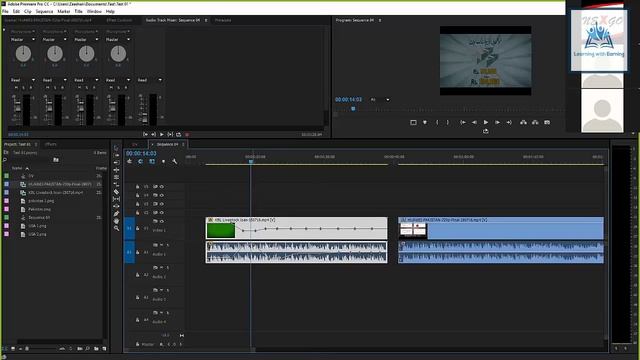Image resolution: width=640 pixels, height=360 pixels.
Task: Toggle Linked Selection in timeline header
Action: 152,162
